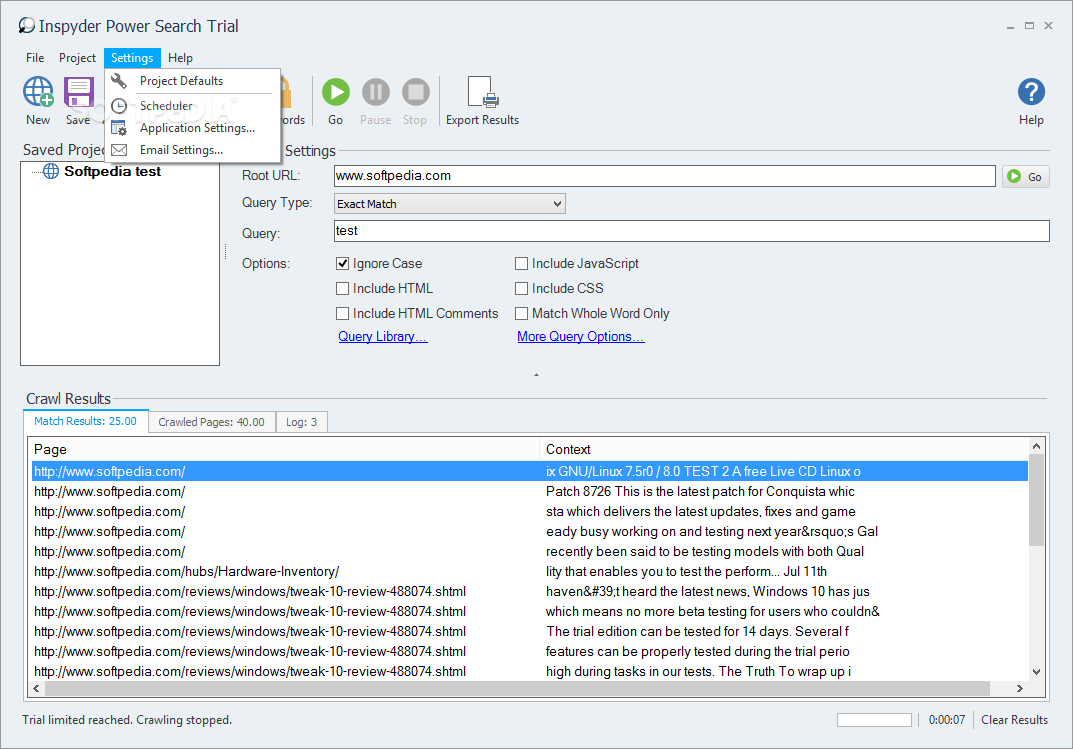Select row 'recently been said to be testing'
Screen dimensions: 1073x749
[530, 551]
